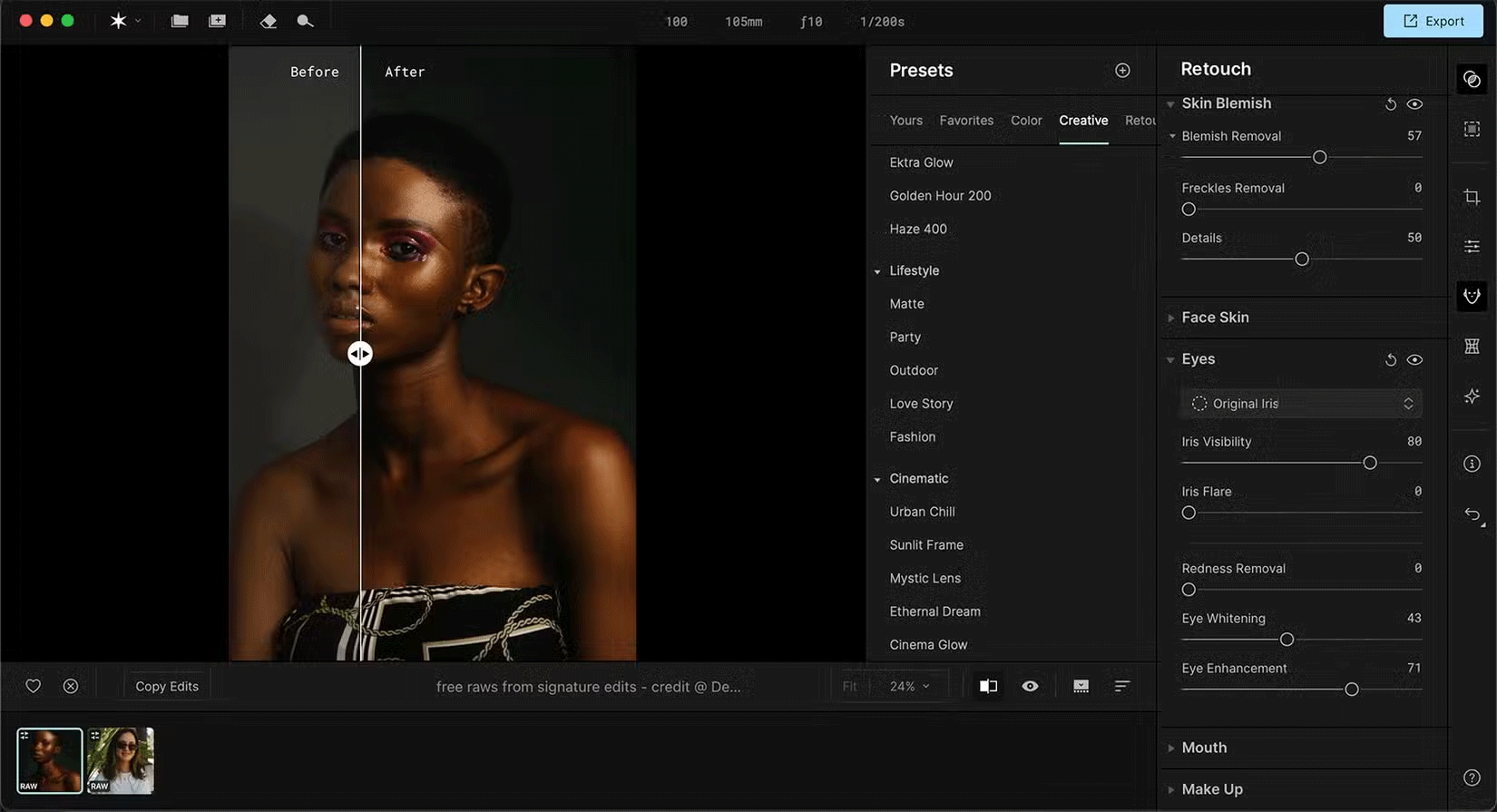Toggle Eyes section visibility eye

(x=1414, y=360)
